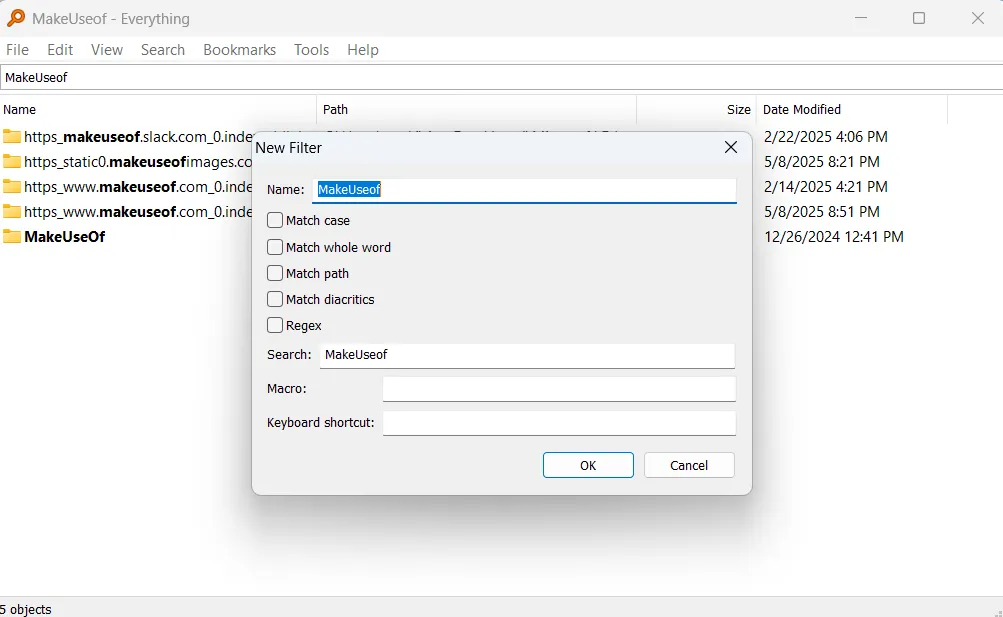Click the Keyboard shortcut field
1003x617 pixels.
pyautogui.click(x=558, y=423)
